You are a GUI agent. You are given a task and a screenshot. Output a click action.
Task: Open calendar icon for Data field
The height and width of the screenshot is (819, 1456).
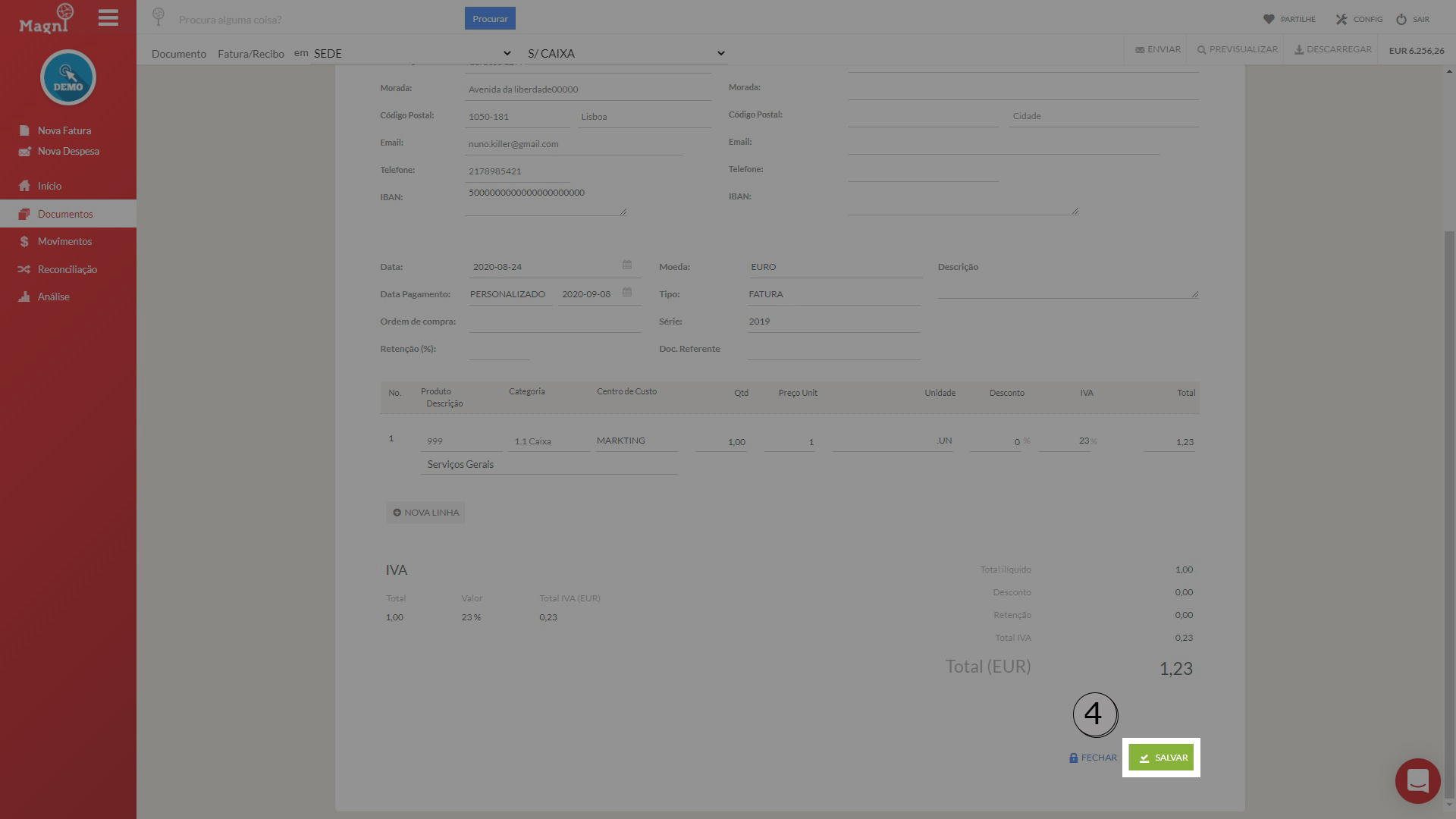click(627, 265)
